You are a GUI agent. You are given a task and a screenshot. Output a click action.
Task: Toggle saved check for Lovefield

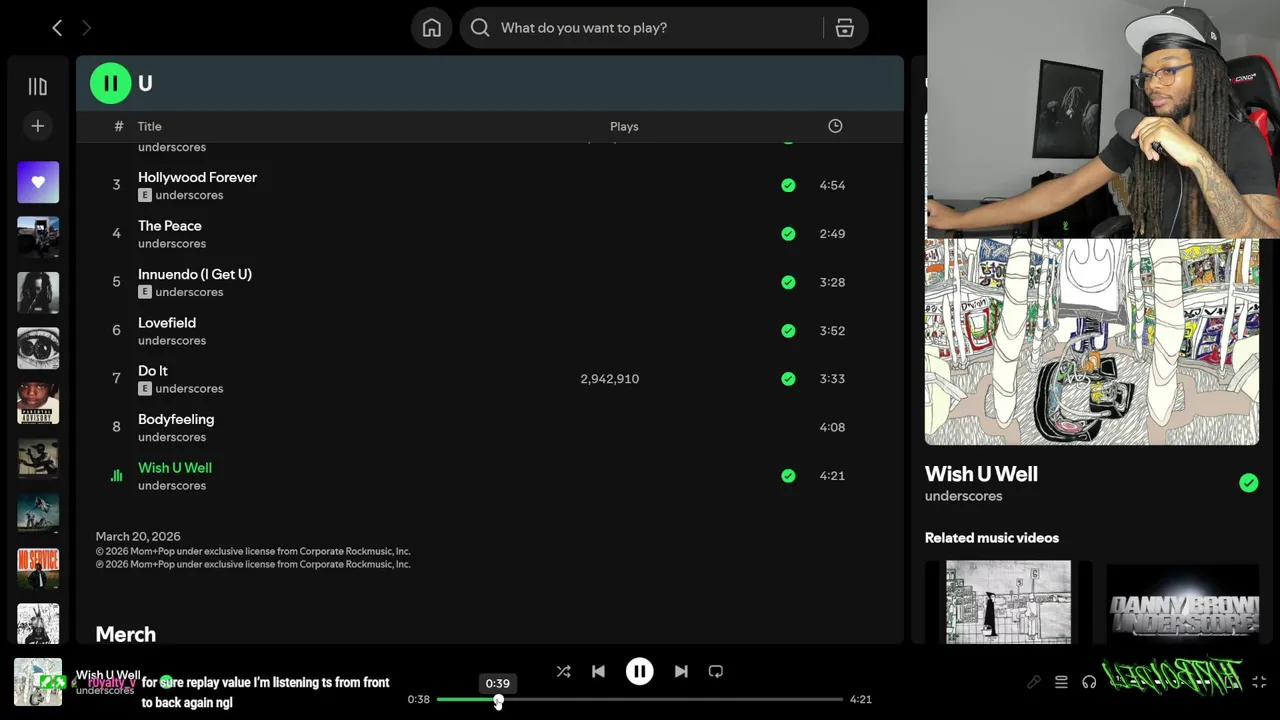tap(788, 330)
